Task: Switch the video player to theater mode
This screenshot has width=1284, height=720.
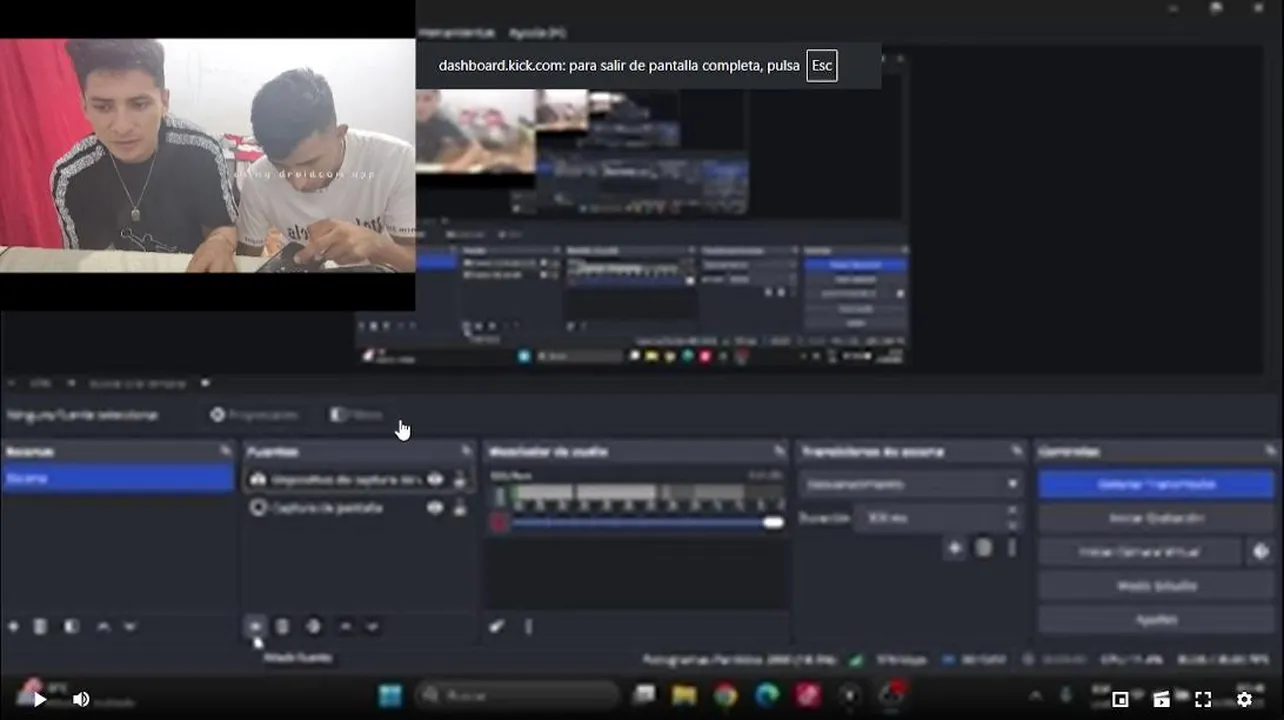Action: click(1161, 700)
